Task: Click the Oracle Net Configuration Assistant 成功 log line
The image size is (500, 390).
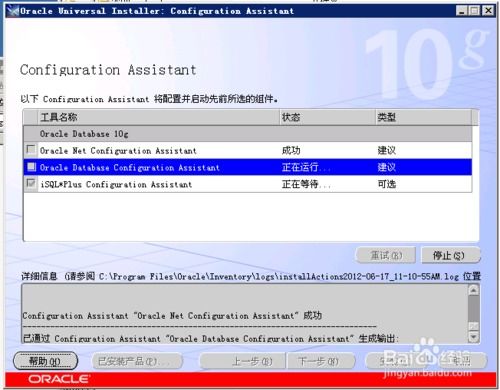Action: point(172,315)
